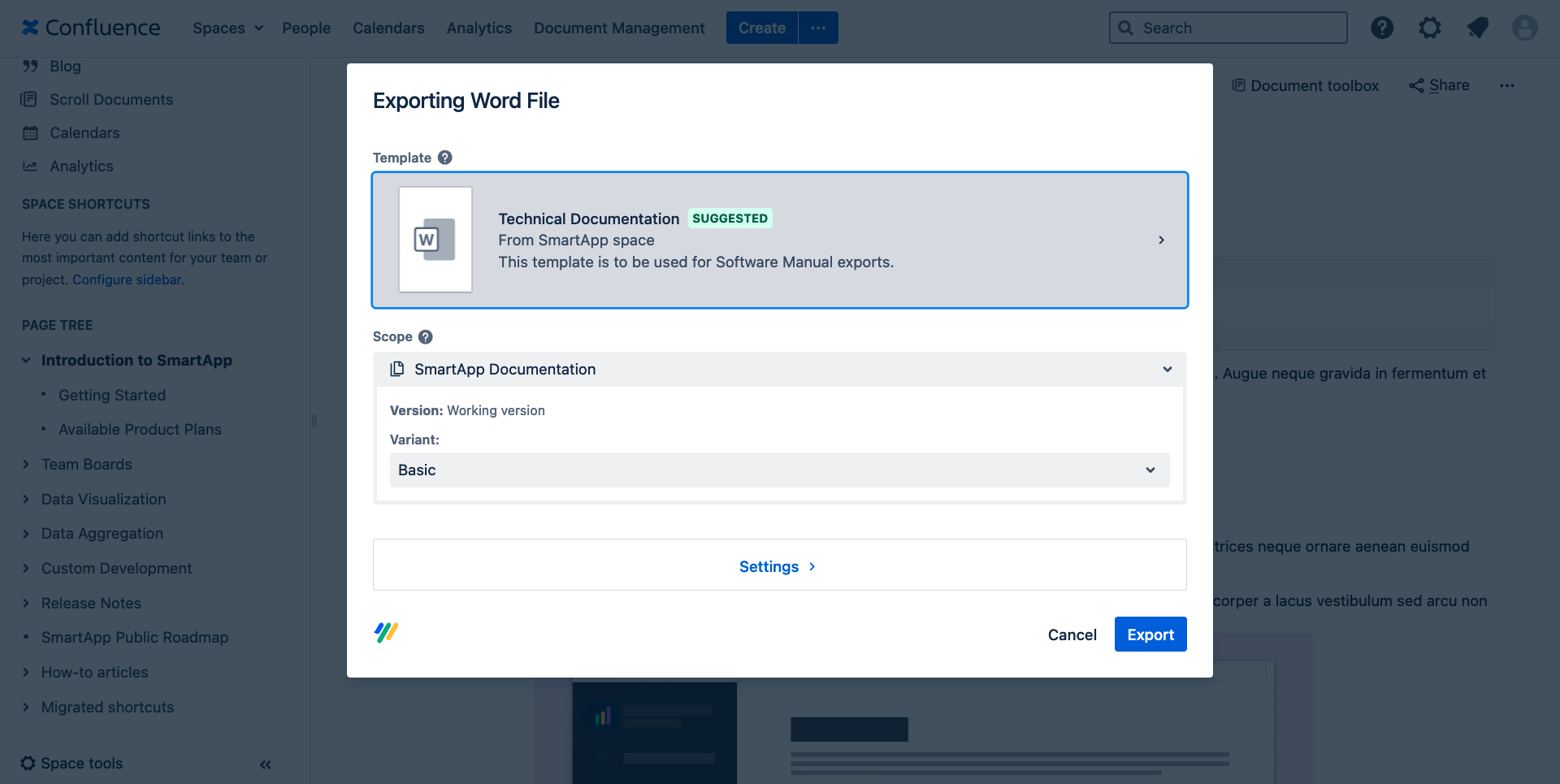Open Document Management in top navigation
The height and width of the screenshot is (784, 1560).
[x=618, y=28]
